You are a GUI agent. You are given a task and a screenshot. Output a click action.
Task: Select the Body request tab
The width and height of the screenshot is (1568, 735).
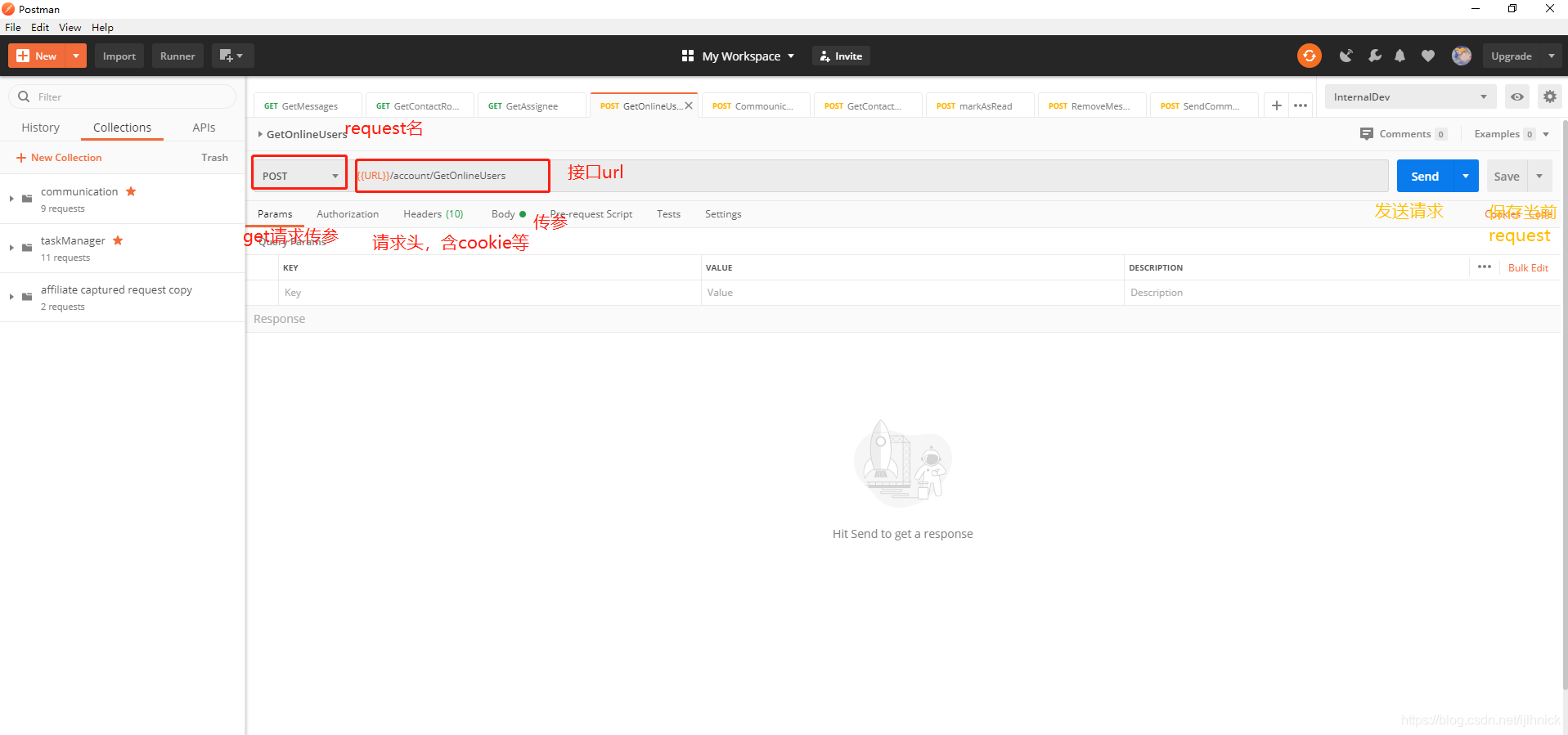pyautogui.click(x=508, y=214)
